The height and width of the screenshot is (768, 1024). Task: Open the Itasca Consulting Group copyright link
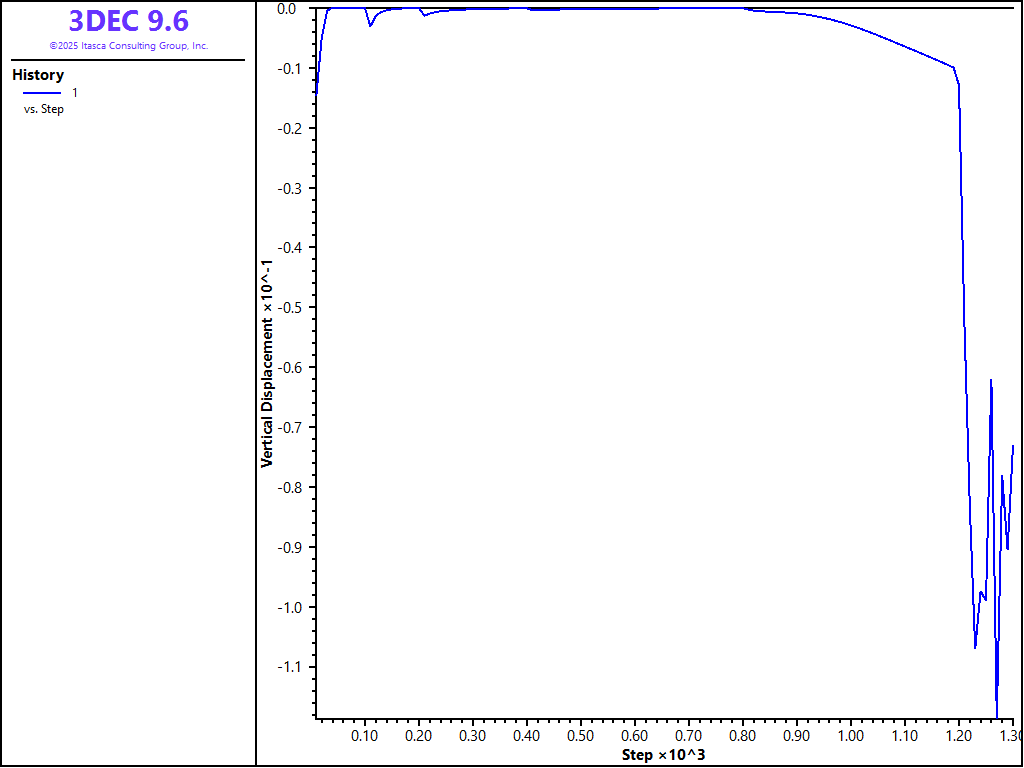128,46
